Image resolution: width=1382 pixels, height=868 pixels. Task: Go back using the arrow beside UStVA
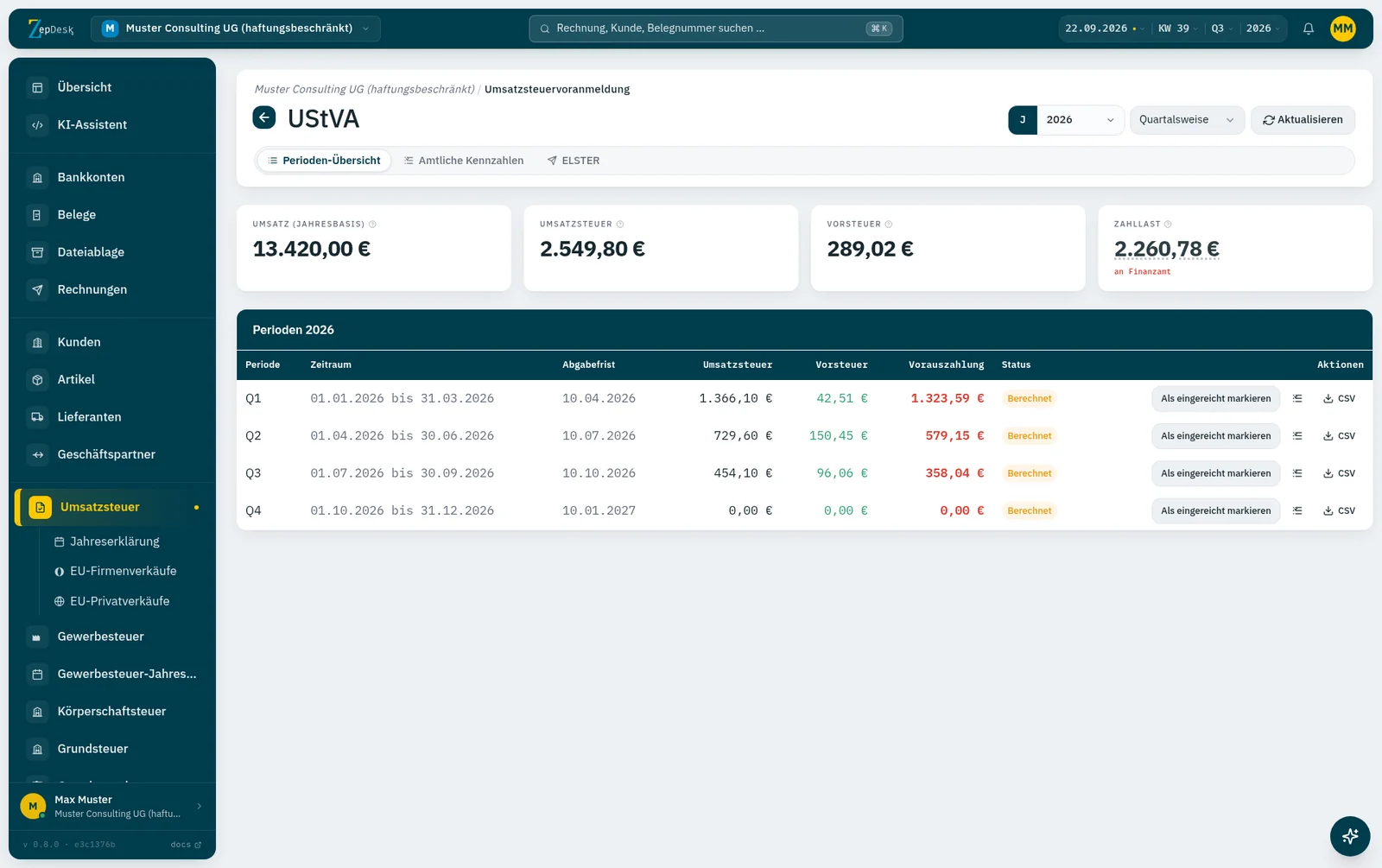[264, 117]
